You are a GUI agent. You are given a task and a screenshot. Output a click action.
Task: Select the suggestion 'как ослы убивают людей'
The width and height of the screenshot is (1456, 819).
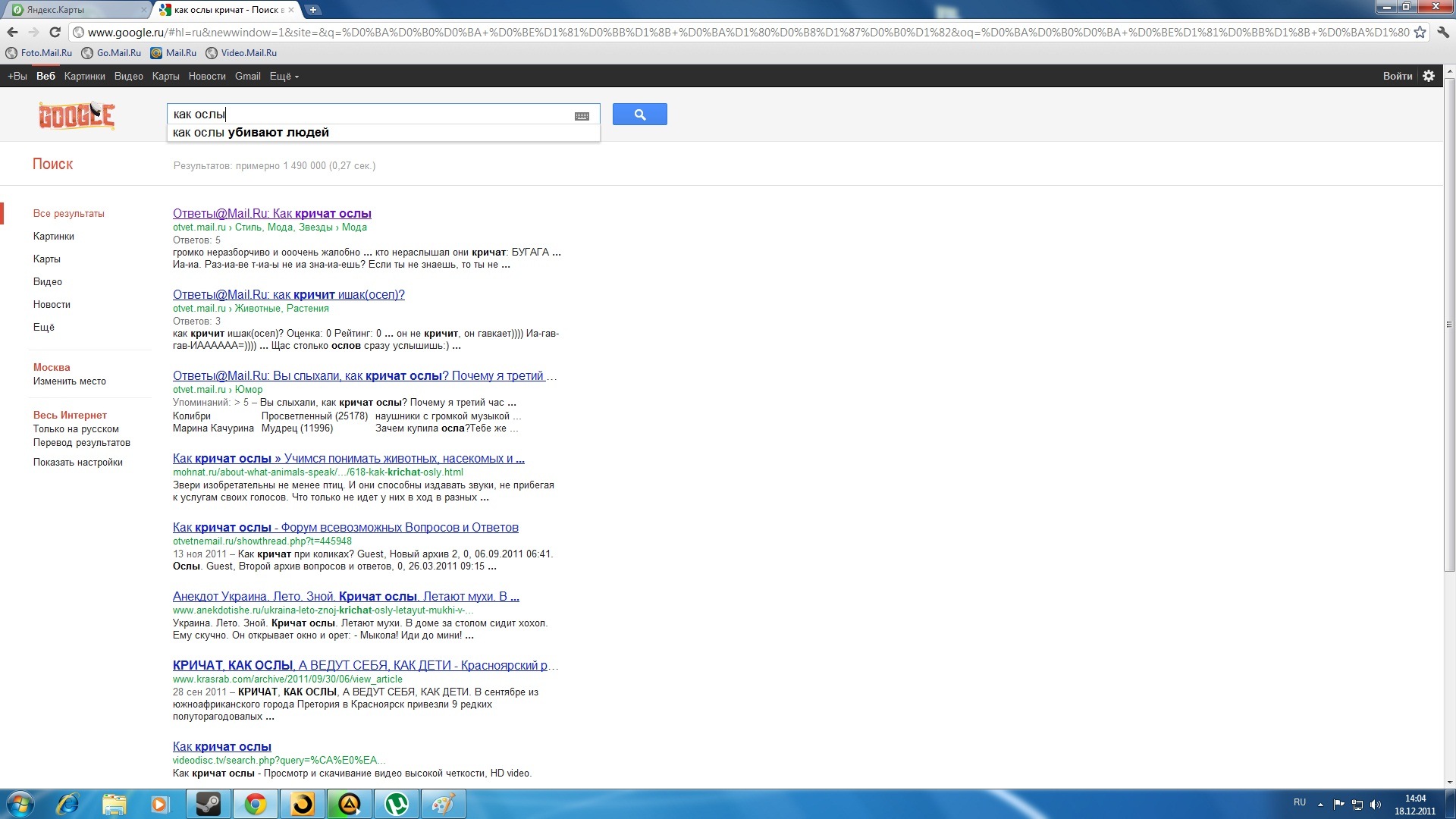[x=251, y=132]
